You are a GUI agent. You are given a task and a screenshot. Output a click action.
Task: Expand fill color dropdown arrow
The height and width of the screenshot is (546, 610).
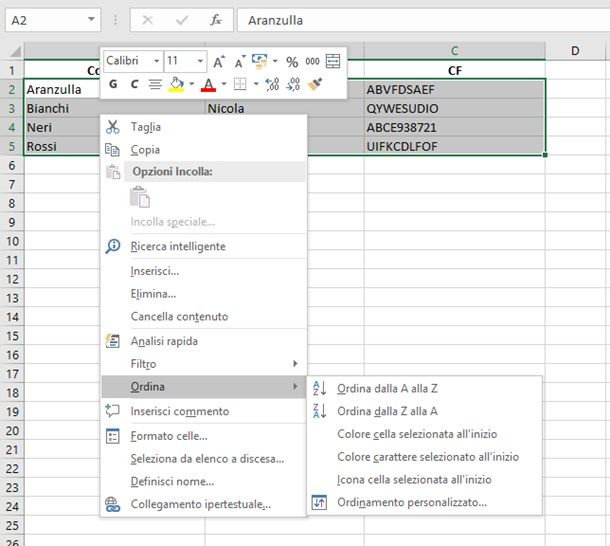(x=191, y=84)
